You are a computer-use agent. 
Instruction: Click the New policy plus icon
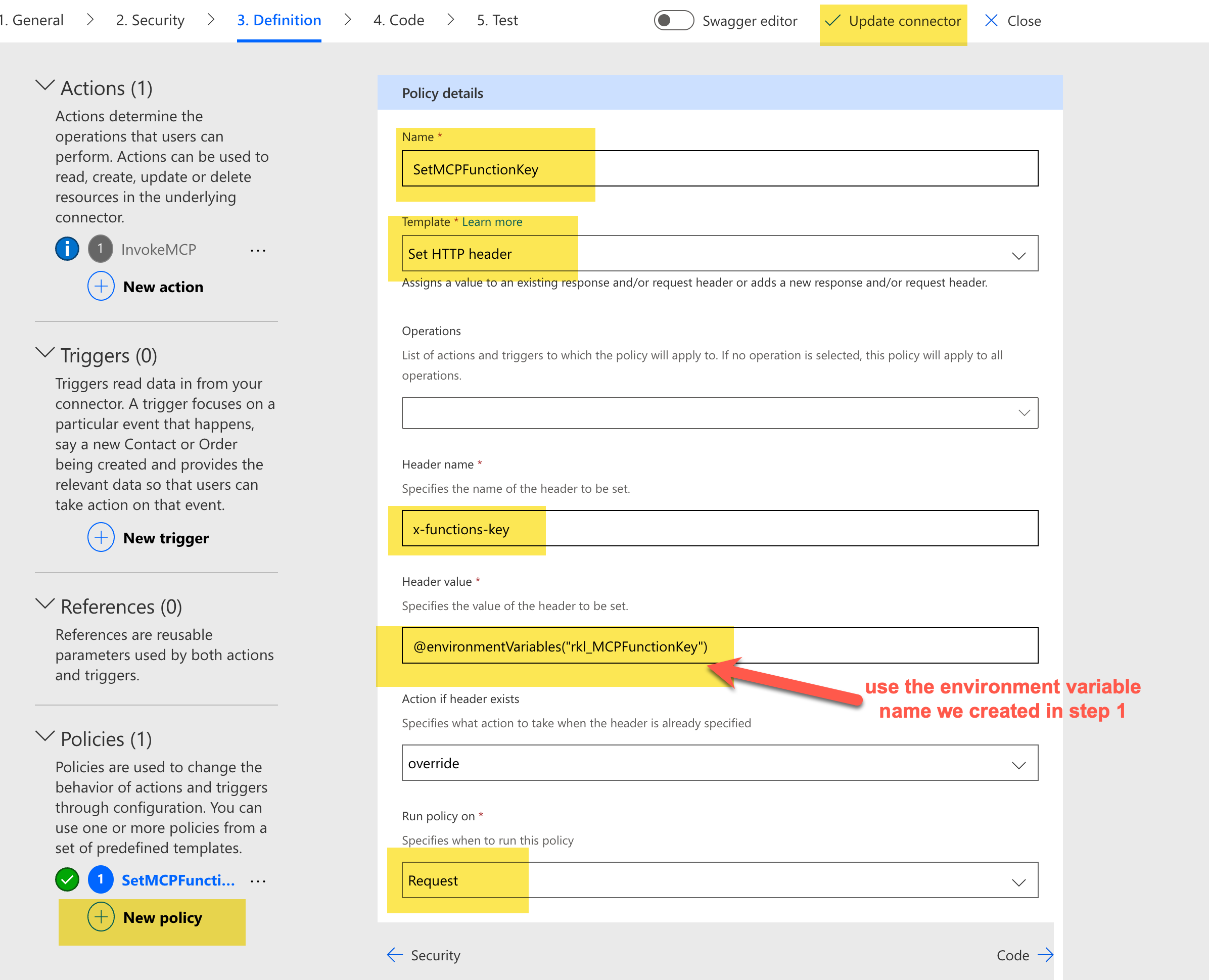click(101, 917)
